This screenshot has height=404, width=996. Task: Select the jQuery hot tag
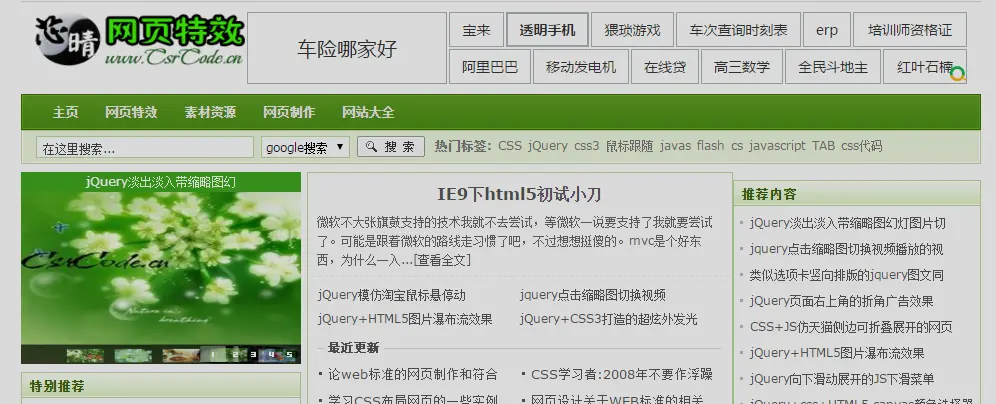[x=548, y=145]
